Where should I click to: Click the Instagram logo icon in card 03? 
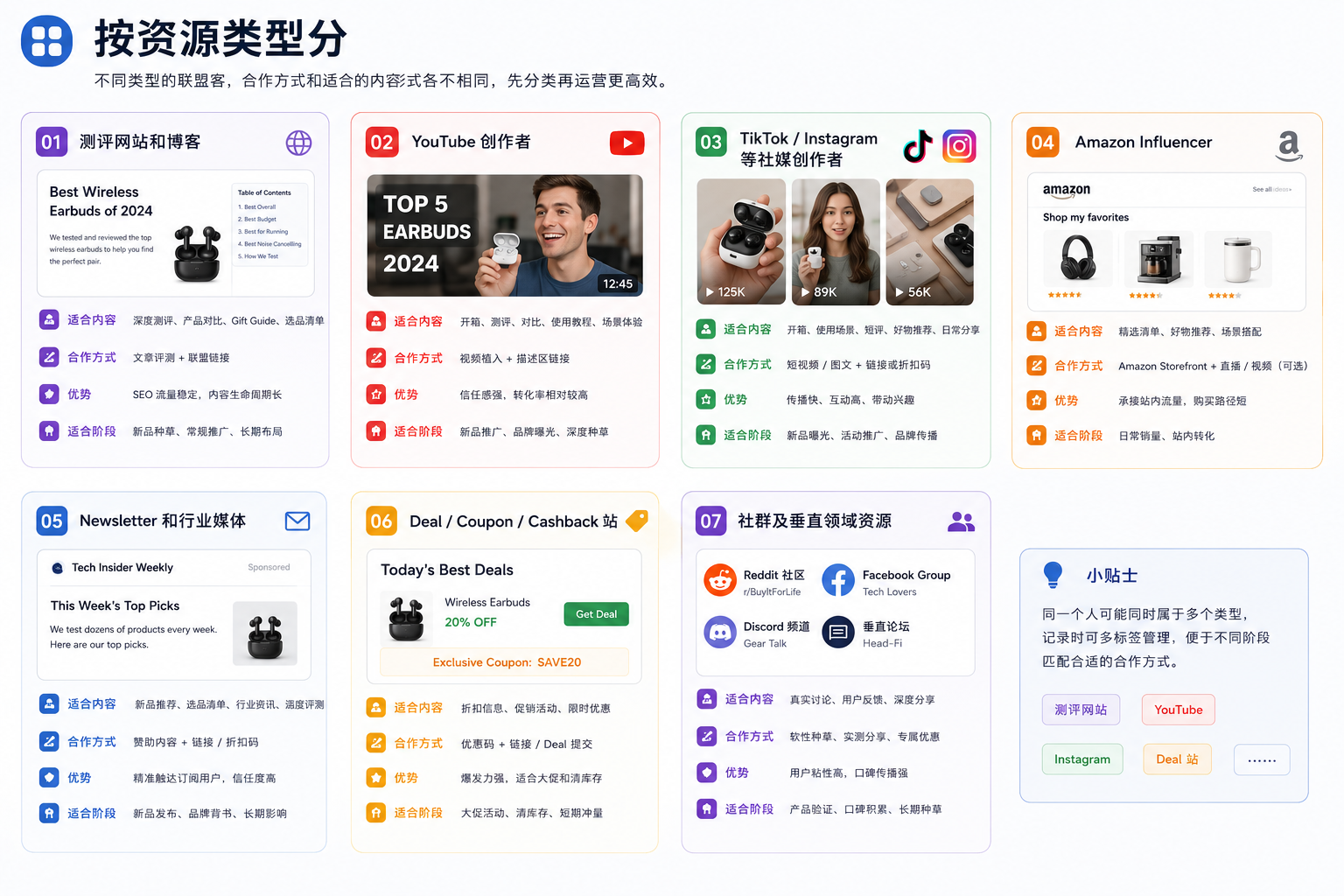pyautogui.click(x=959, y=146)
